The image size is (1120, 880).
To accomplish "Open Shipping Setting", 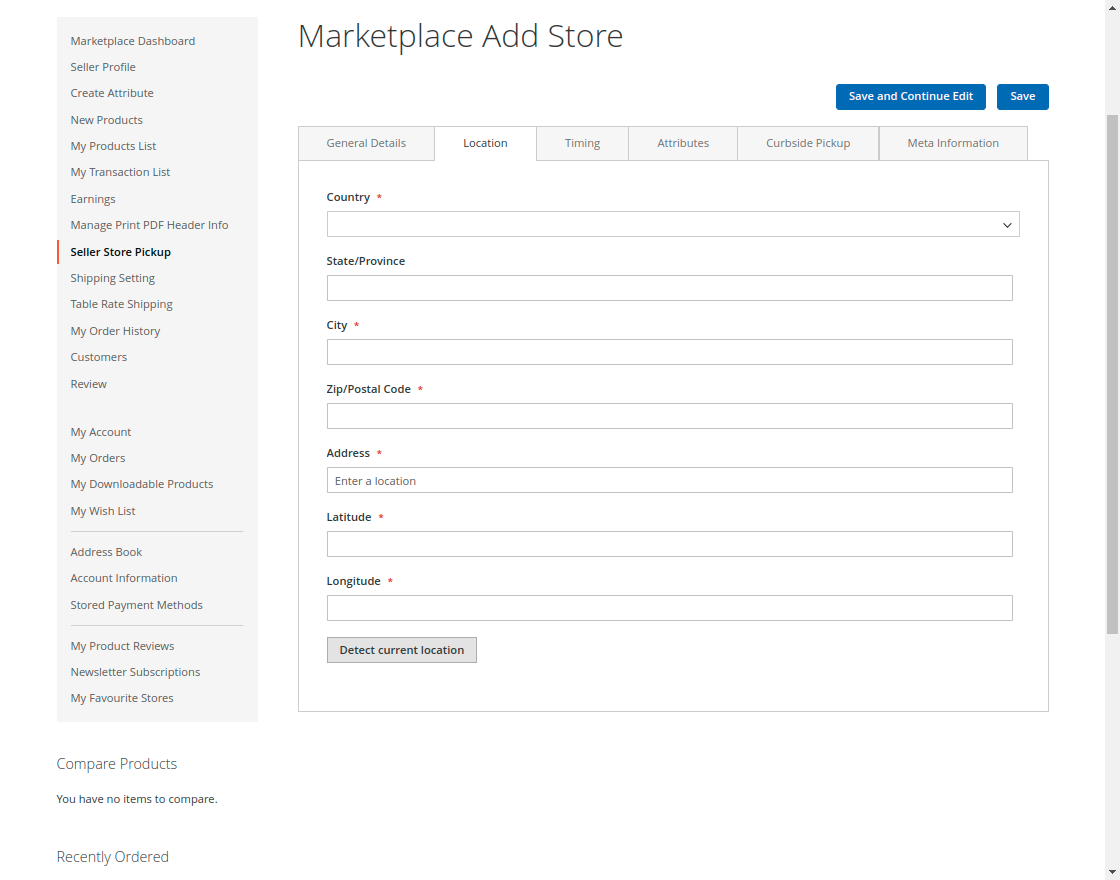I will [x=112, y=277].
